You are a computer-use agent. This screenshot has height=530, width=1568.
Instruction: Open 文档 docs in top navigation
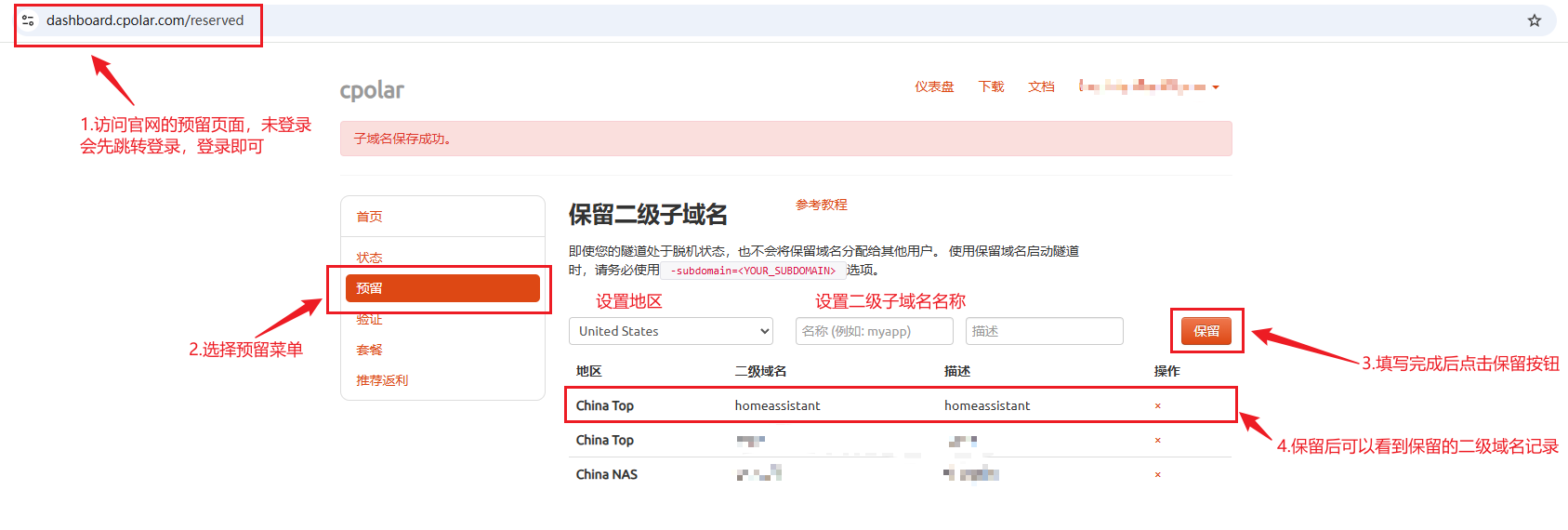tap(1040, 87)
